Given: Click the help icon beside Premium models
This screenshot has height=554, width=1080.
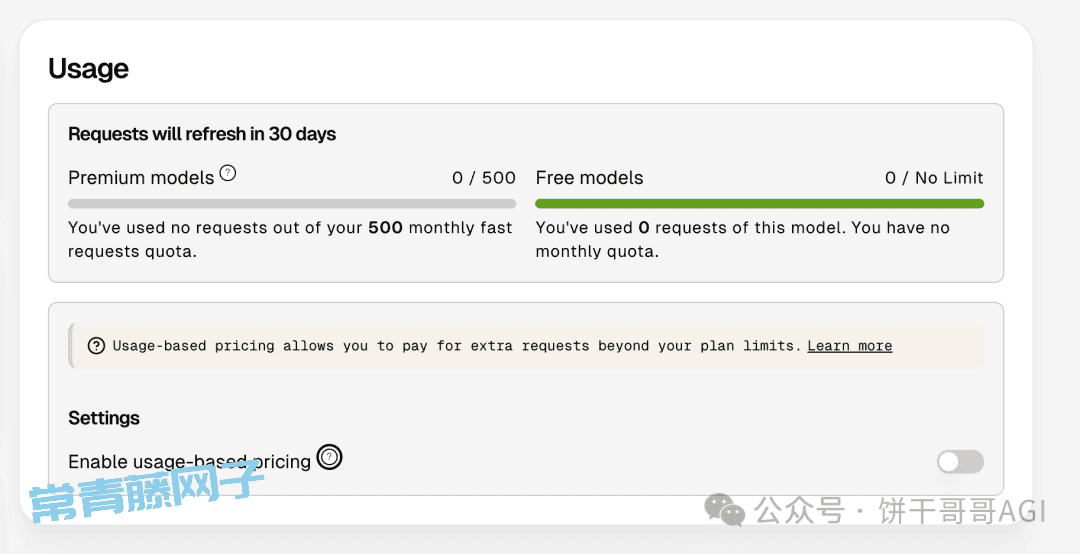Looking at the screenshot, I should click(x=228, y=173).
